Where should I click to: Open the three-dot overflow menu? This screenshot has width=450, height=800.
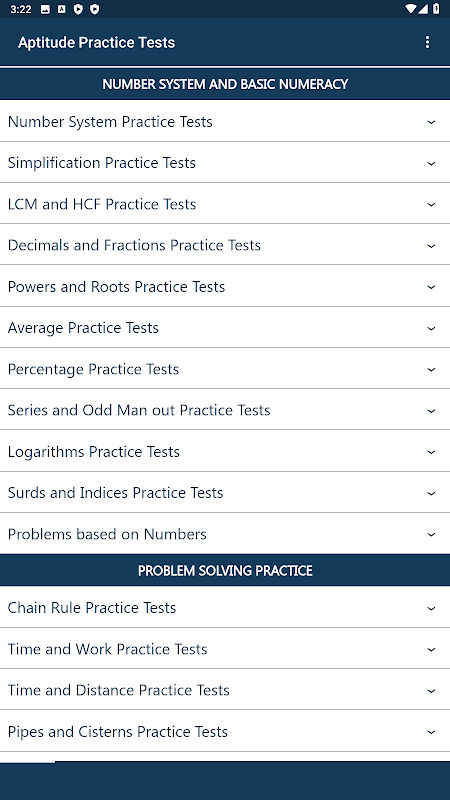[427, 42]
